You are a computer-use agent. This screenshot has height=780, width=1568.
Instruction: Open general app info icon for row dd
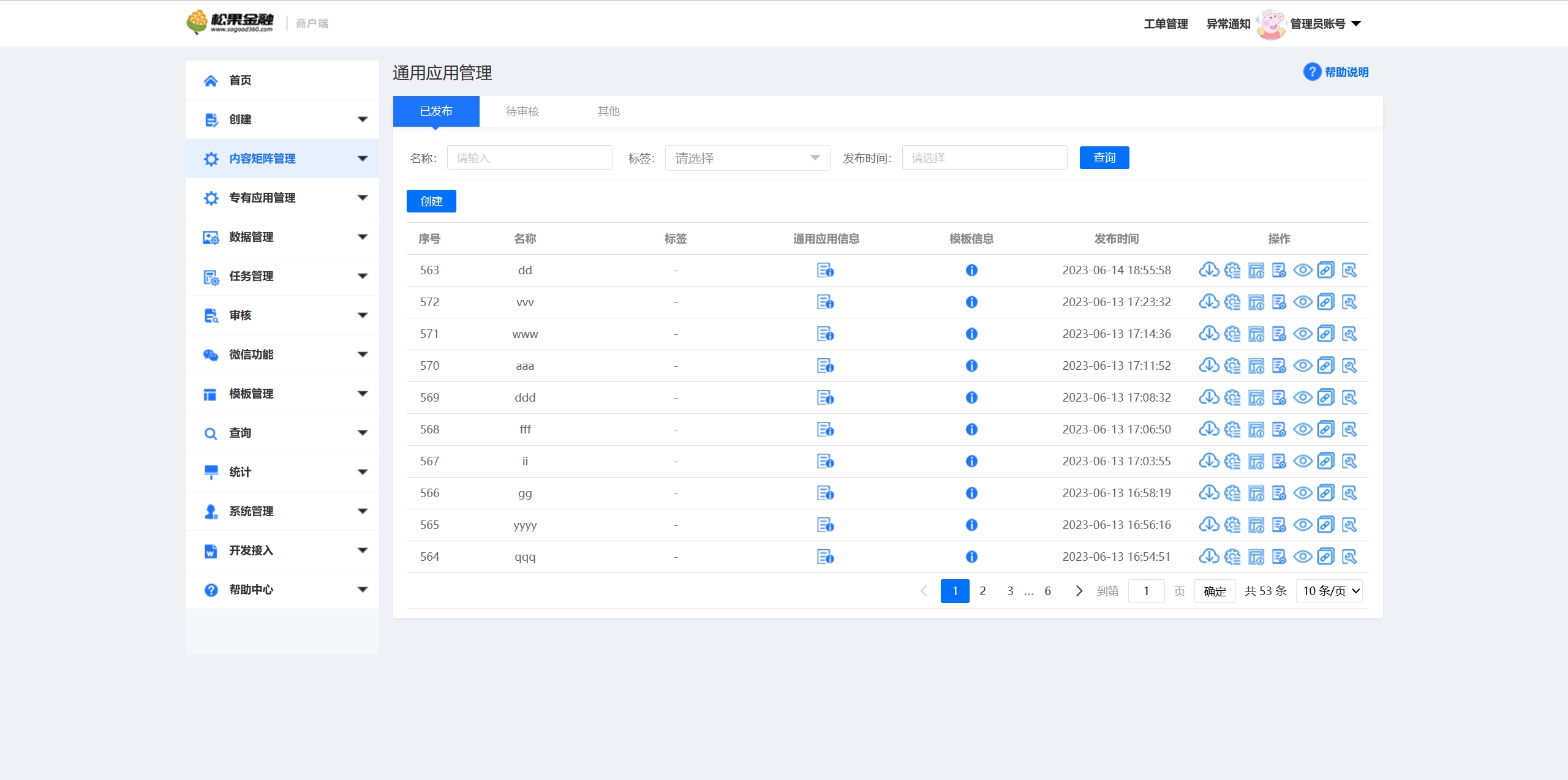(x=826, y=270)
